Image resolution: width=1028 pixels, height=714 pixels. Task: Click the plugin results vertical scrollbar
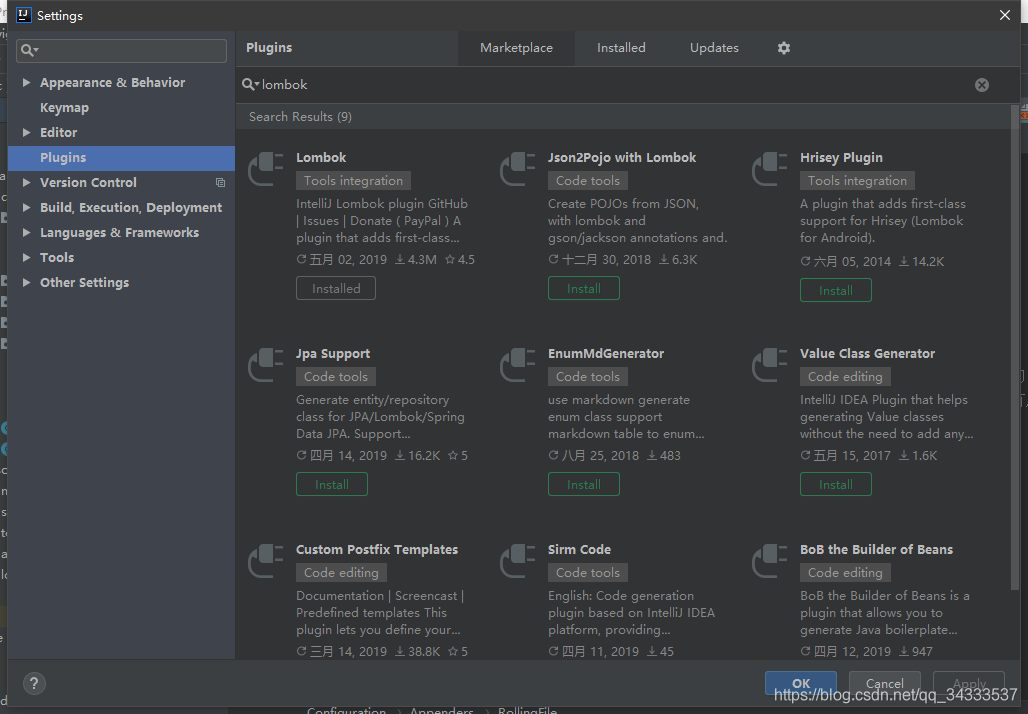pyautogui.click(x=1015, y=347)
